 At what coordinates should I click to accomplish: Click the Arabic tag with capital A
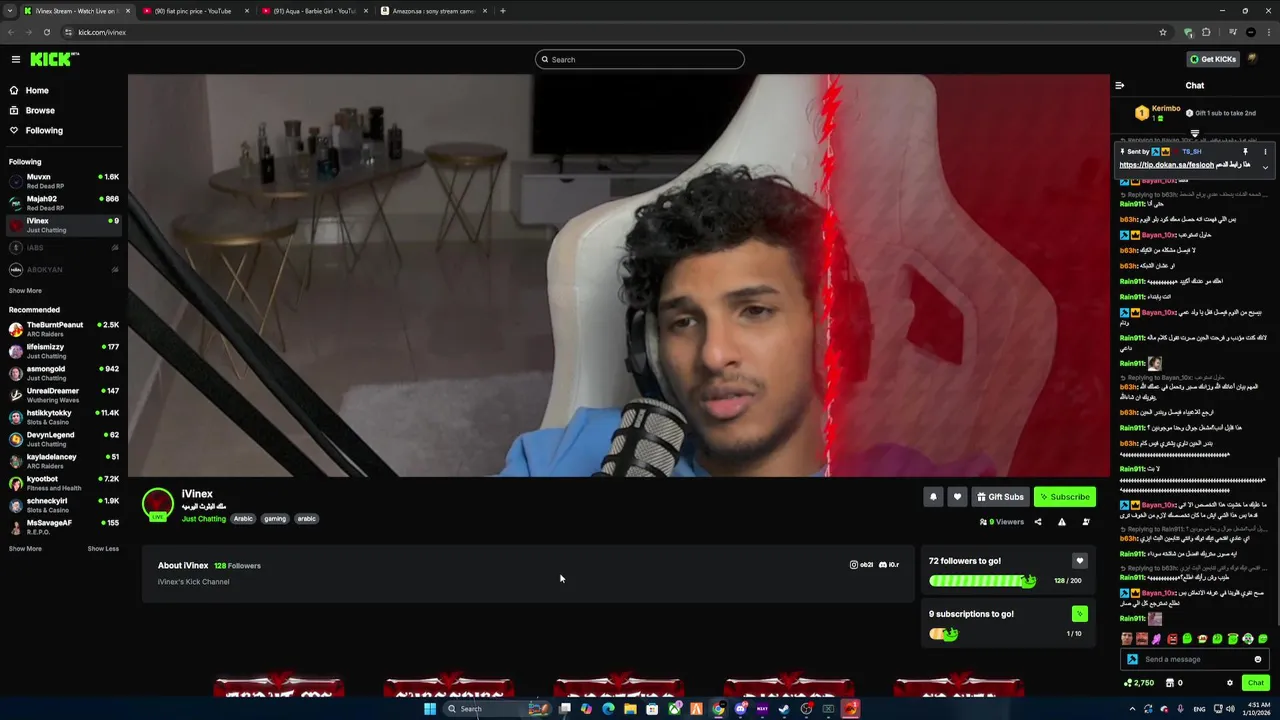pyautogui.click(x=243, y=519)
